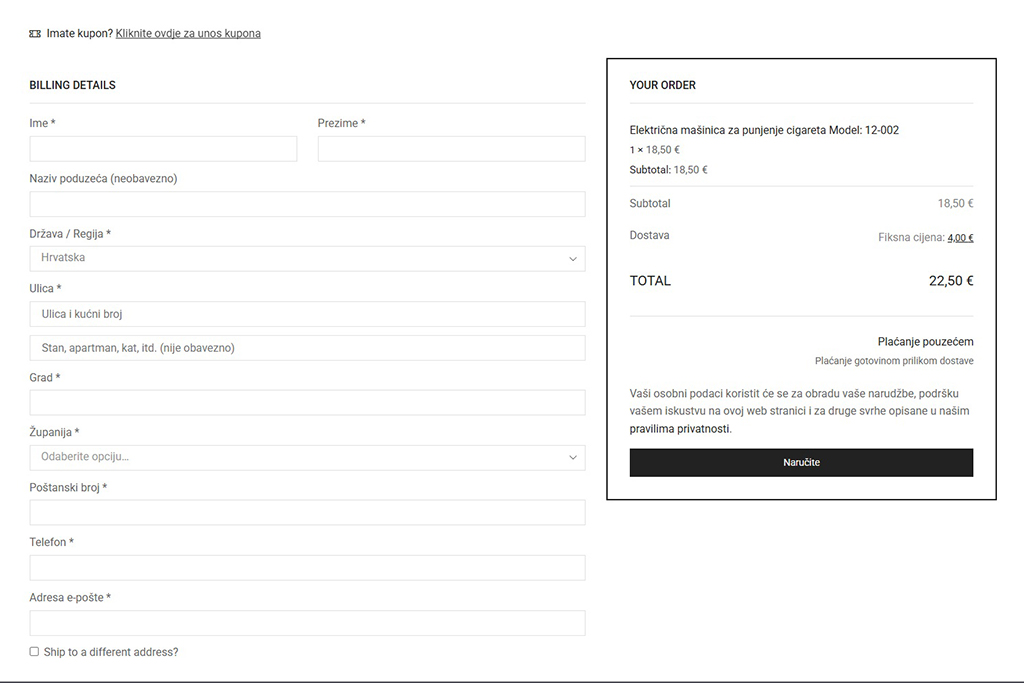The width and height of the screenshot is (1024, 683).
Task: Open the 'Kliknite ovdje za unos kupona' link
Action: (x=188, y=34)
